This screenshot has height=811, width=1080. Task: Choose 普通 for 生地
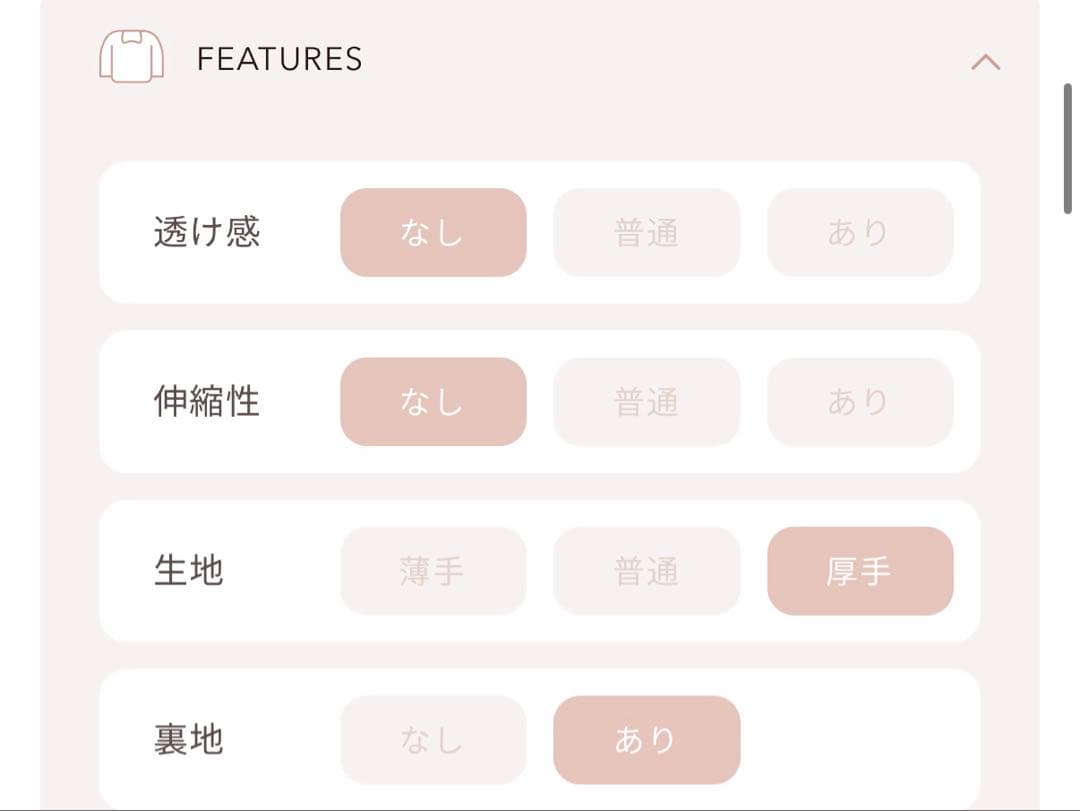click(x=647, y=571)
